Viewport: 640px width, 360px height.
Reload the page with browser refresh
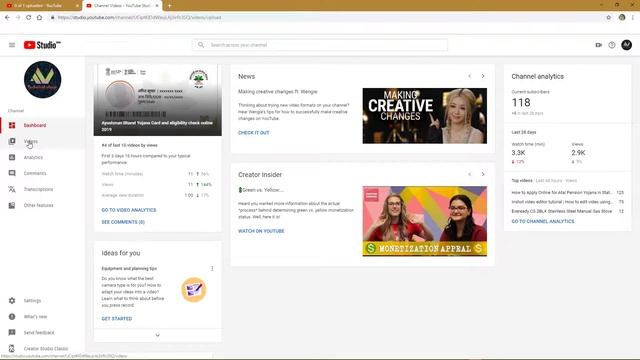click(29, 18)
